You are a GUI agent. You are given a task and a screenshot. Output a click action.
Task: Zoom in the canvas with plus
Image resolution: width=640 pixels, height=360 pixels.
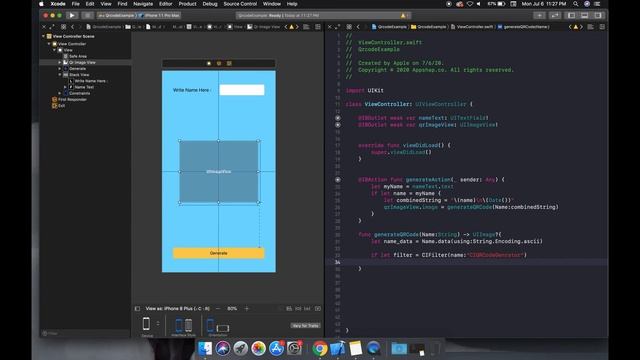(247, 309)
